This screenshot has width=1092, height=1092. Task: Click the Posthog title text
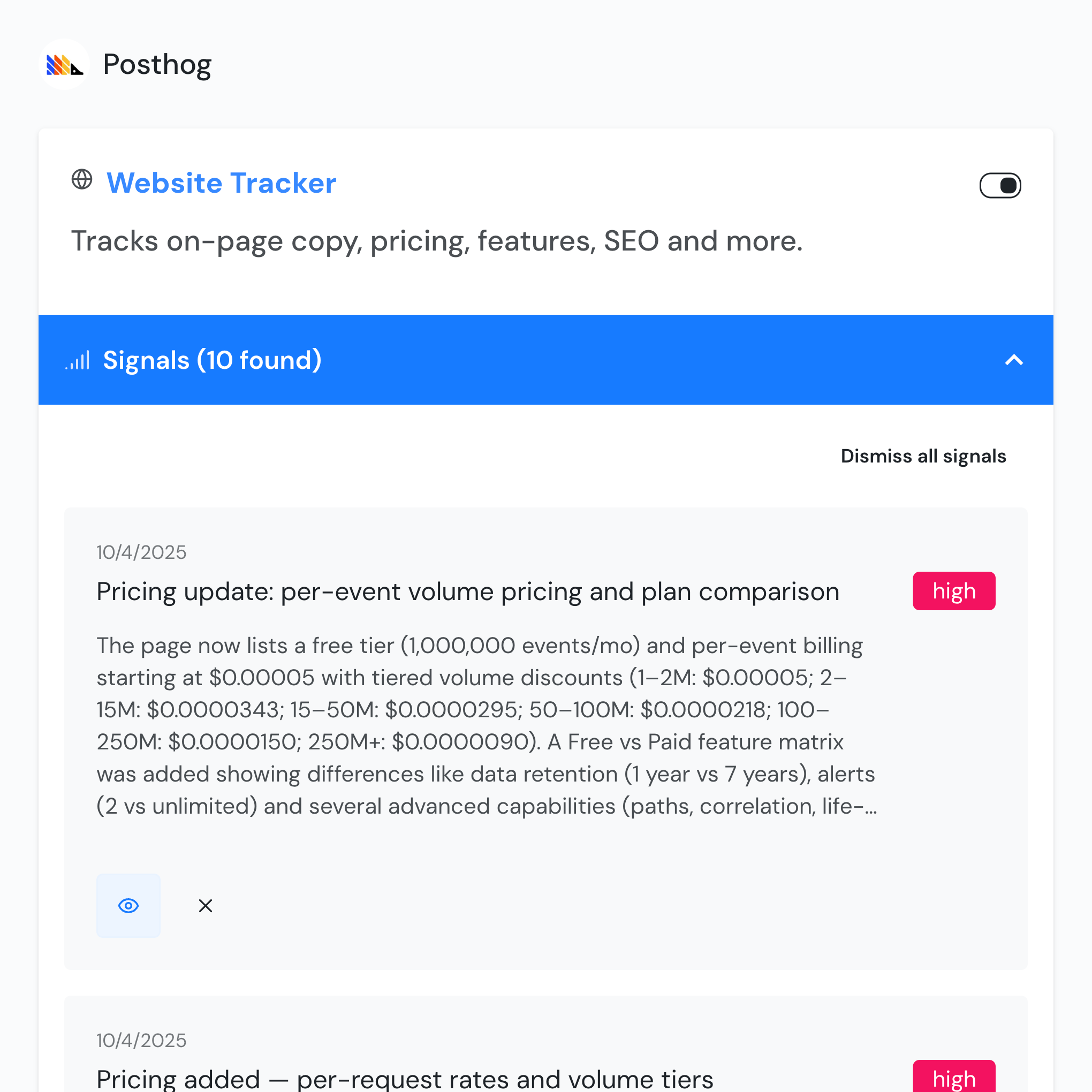156,64
